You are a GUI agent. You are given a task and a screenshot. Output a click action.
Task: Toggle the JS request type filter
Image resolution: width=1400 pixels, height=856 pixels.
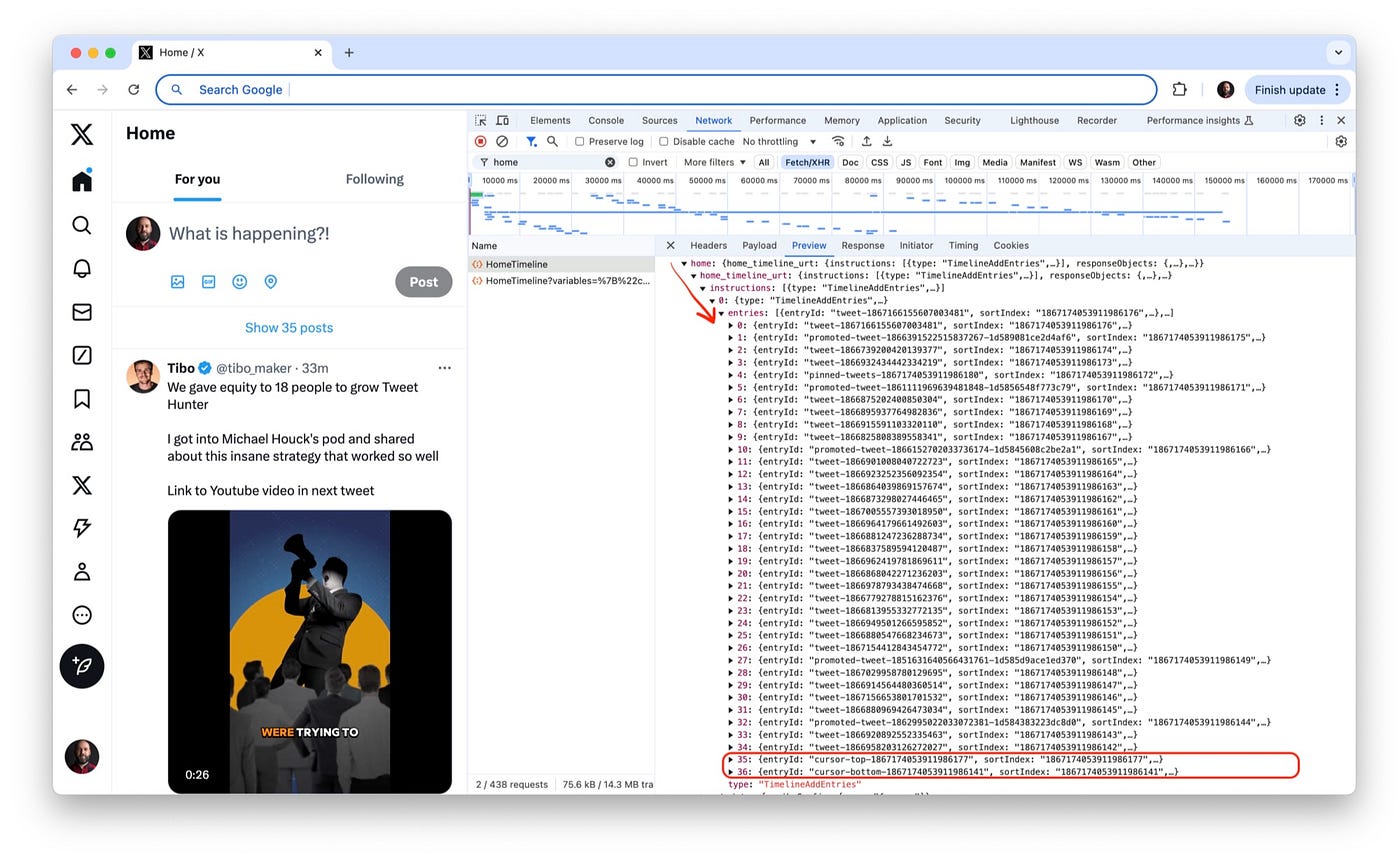click(906, 162)
